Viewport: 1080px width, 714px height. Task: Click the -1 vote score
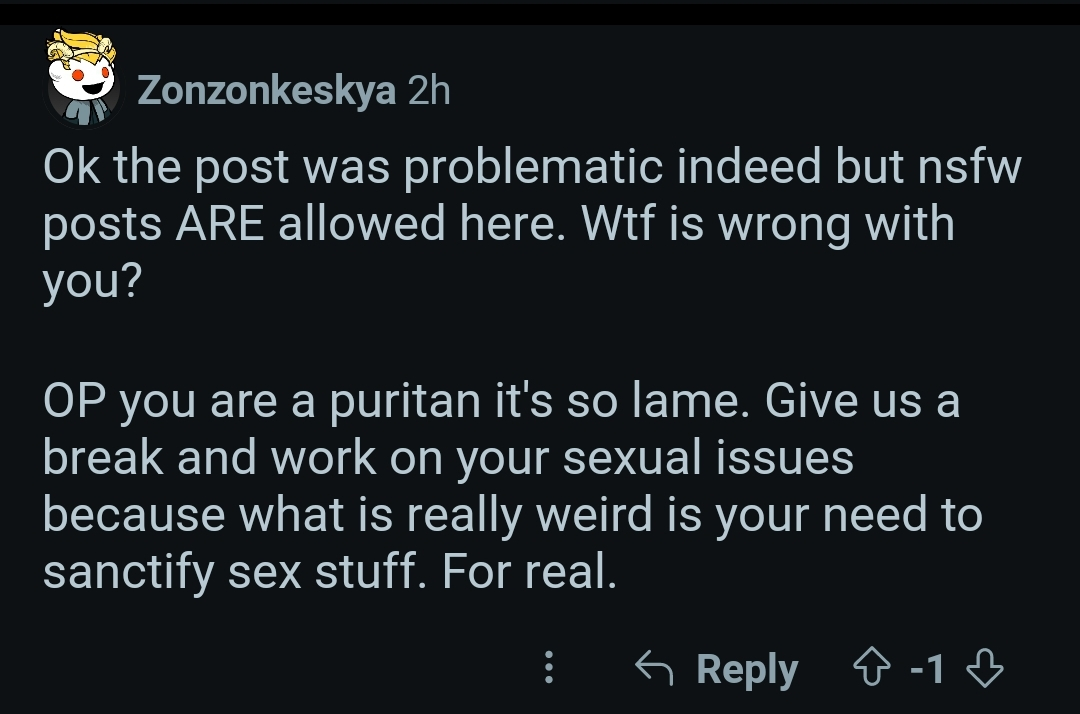click(x=929, y=669)
